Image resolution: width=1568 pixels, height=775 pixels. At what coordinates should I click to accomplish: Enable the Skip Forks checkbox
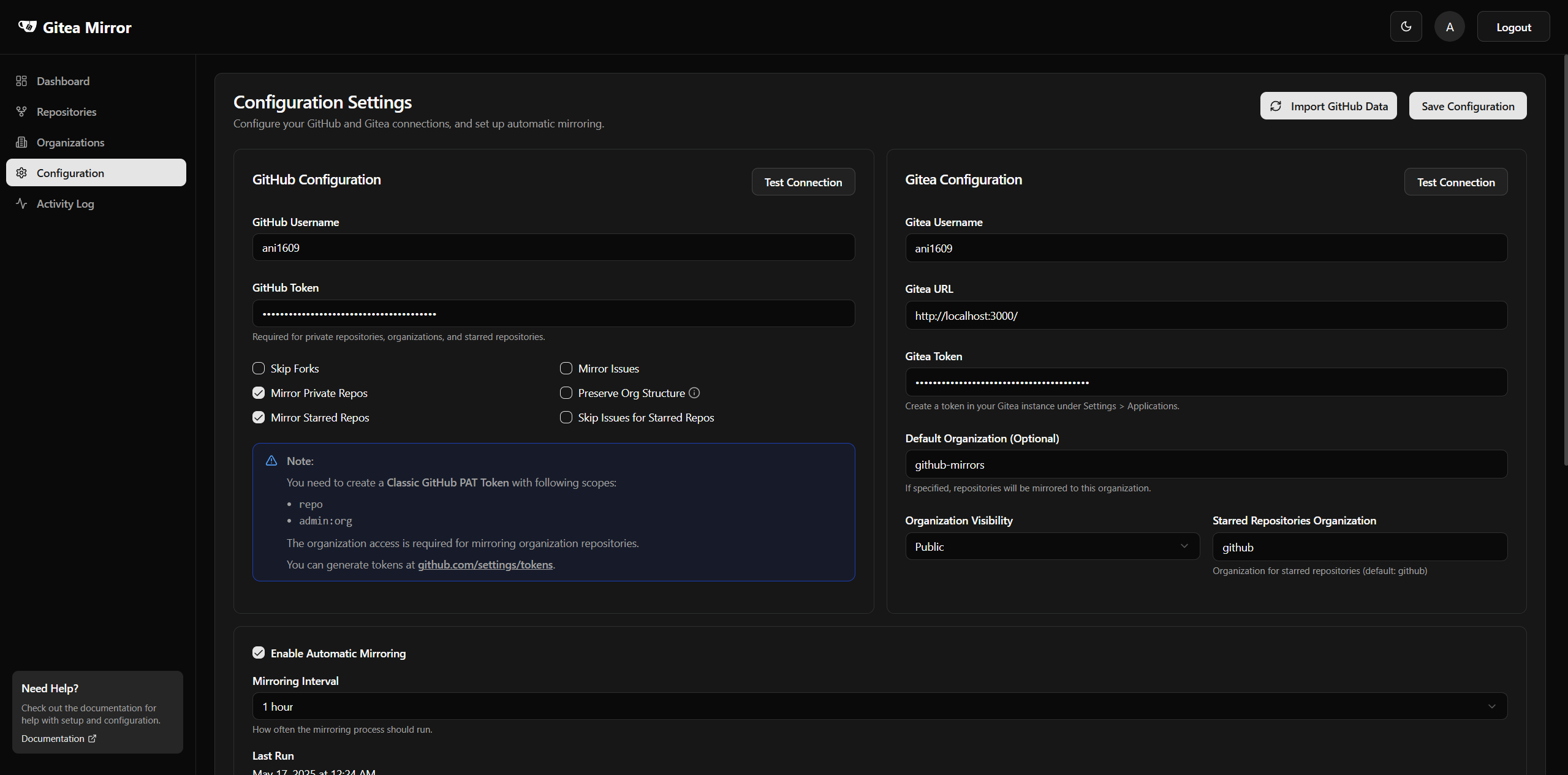[x=259, y=368]
